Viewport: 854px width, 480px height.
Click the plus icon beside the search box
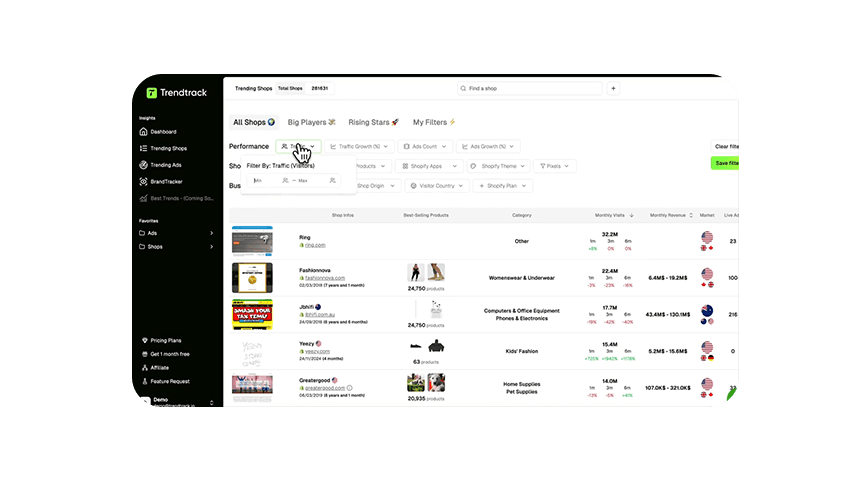pyautogui.click(x=613, y=88)
